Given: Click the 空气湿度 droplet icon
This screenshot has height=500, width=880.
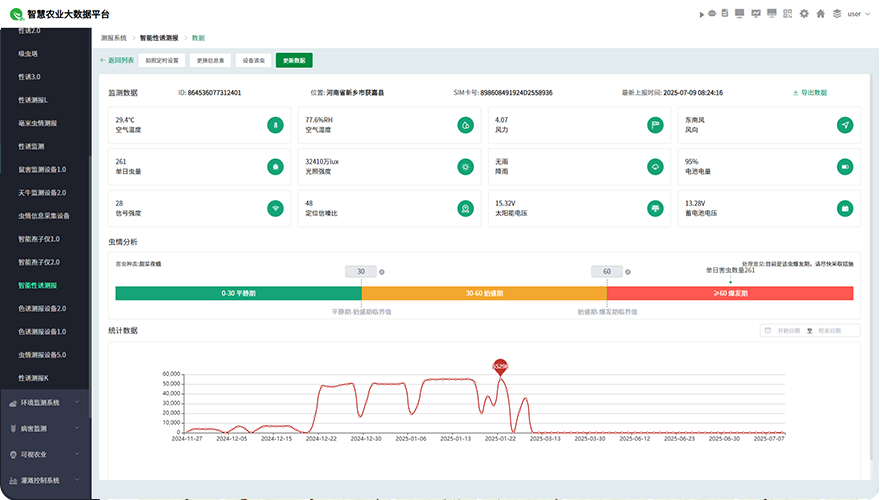Looking at the screenshot, I should coord(464,125).
